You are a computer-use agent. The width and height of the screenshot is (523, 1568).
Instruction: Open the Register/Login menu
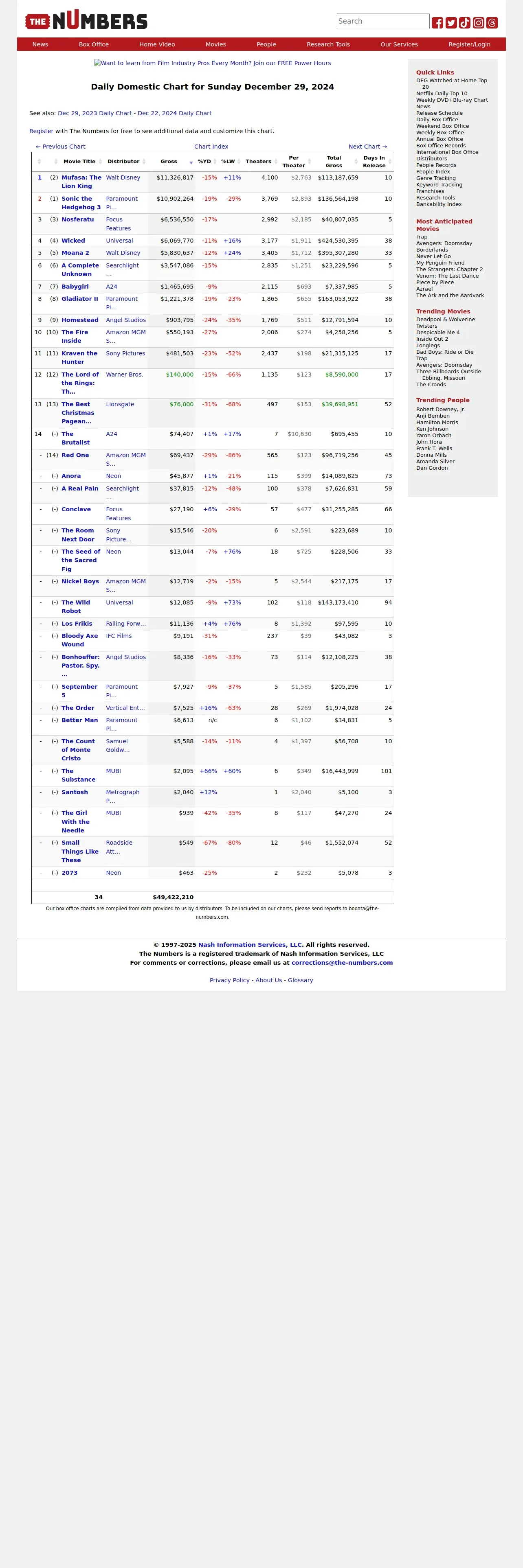click(469, 44)
